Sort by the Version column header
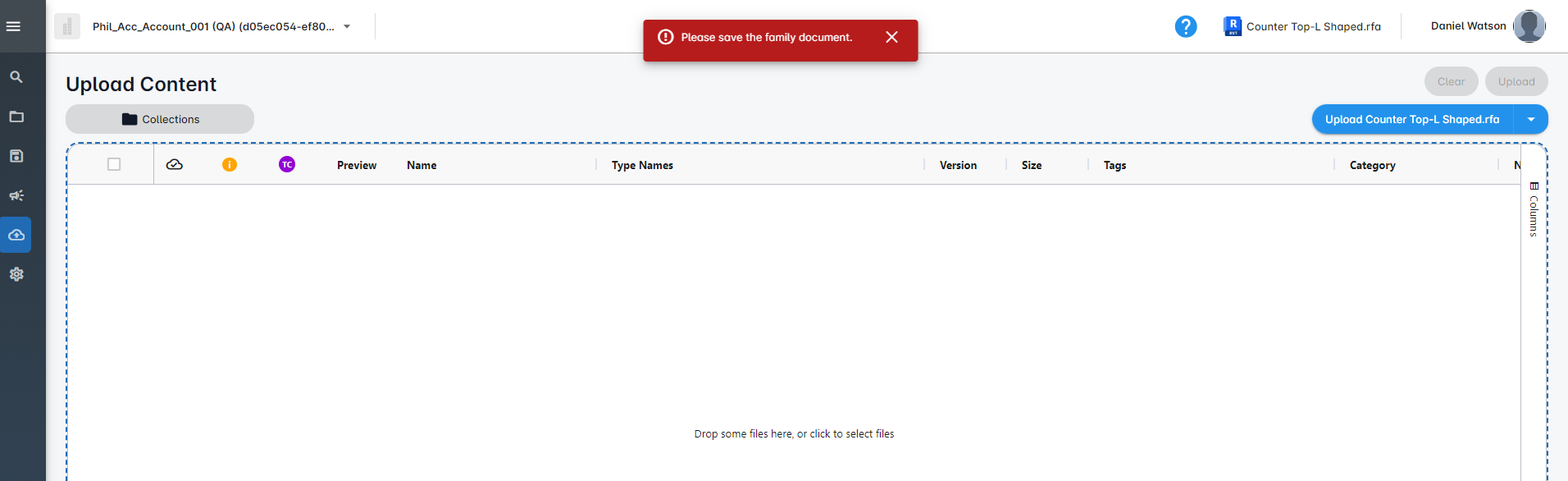Image resolution: width=1568 pixels, height=481 pixels. point(958,165)
